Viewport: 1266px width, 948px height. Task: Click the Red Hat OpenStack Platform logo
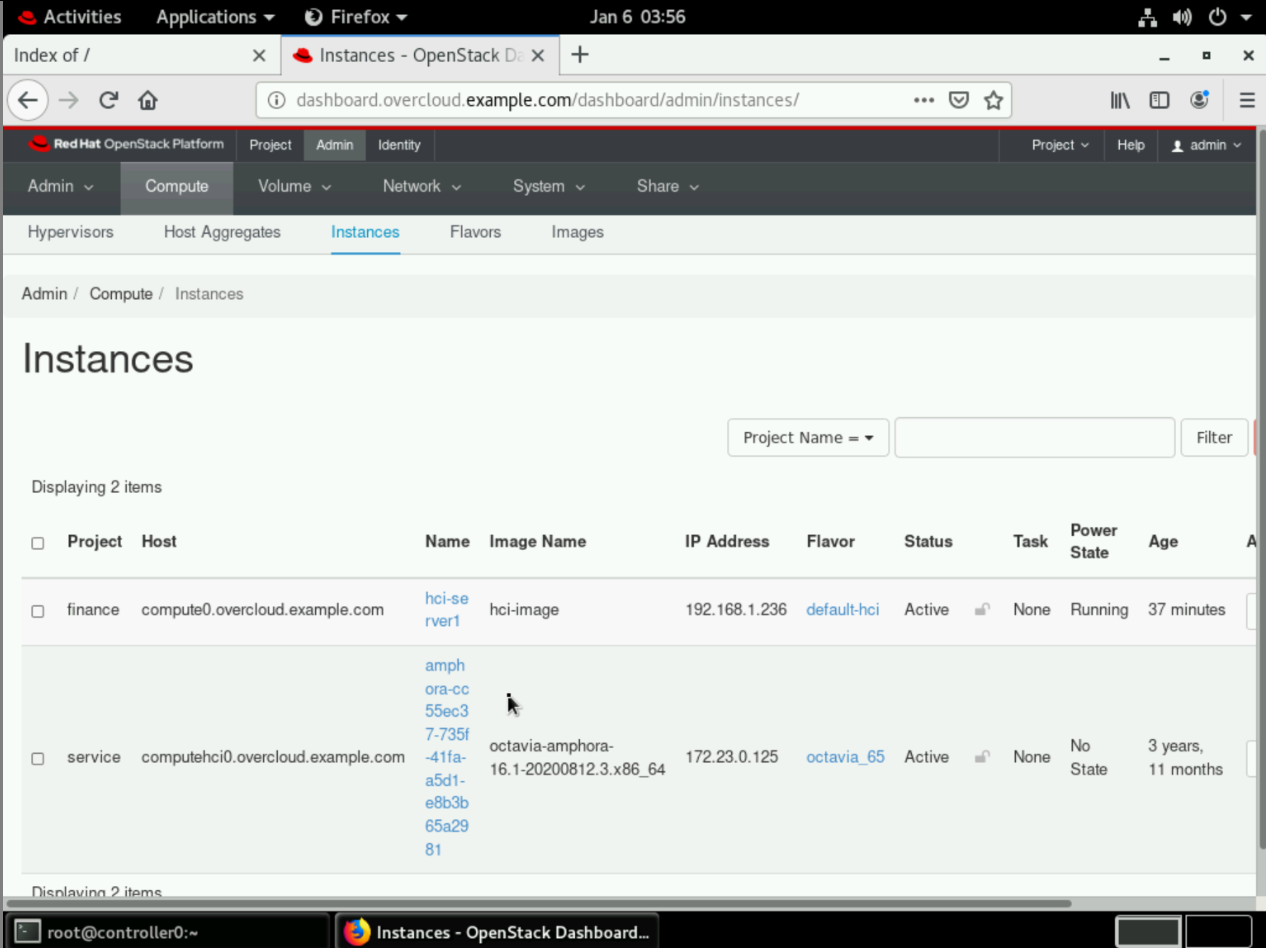pos(126,144)
